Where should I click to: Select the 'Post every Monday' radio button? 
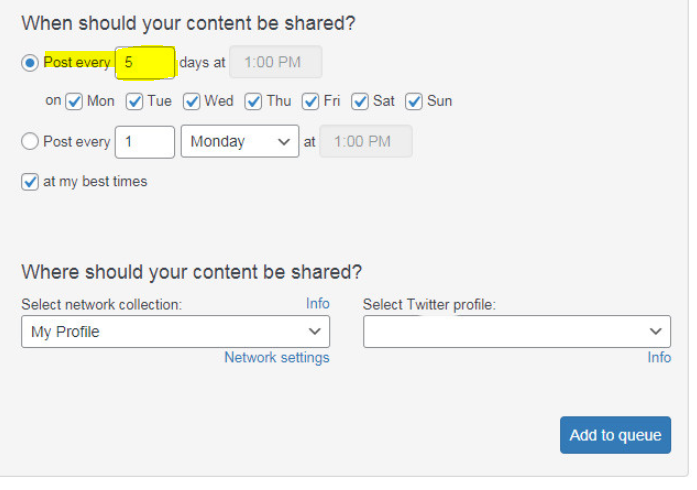click(x=30, y=142)
